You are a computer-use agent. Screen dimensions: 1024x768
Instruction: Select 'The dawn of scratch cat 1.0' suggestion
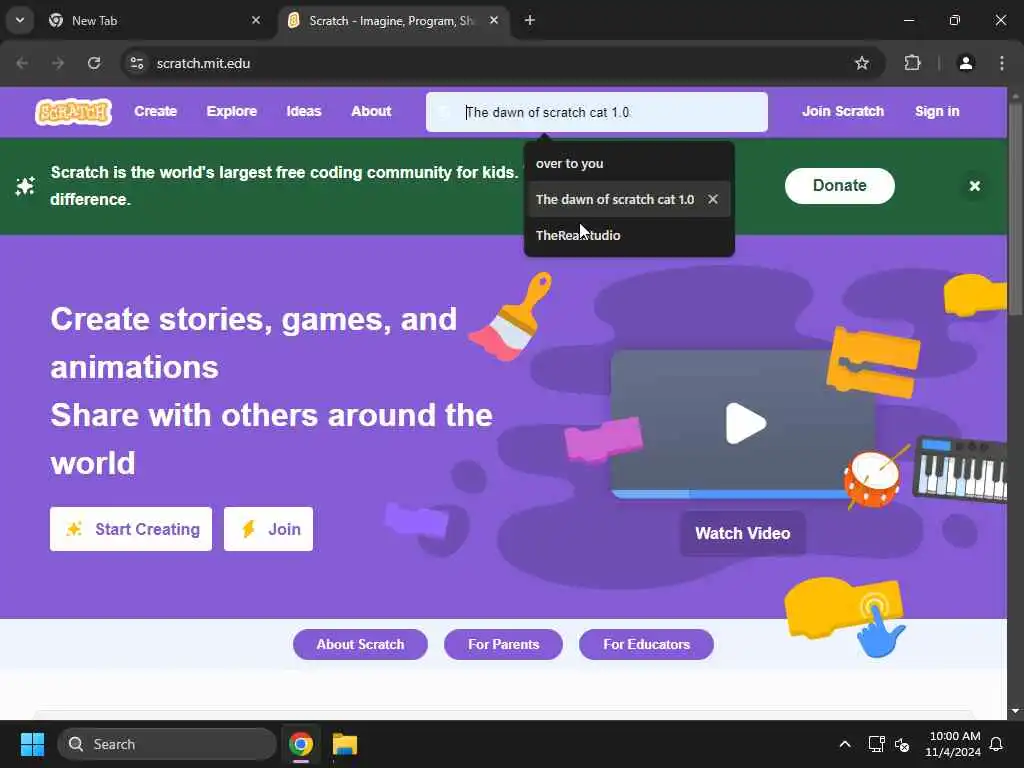point(615,199)
